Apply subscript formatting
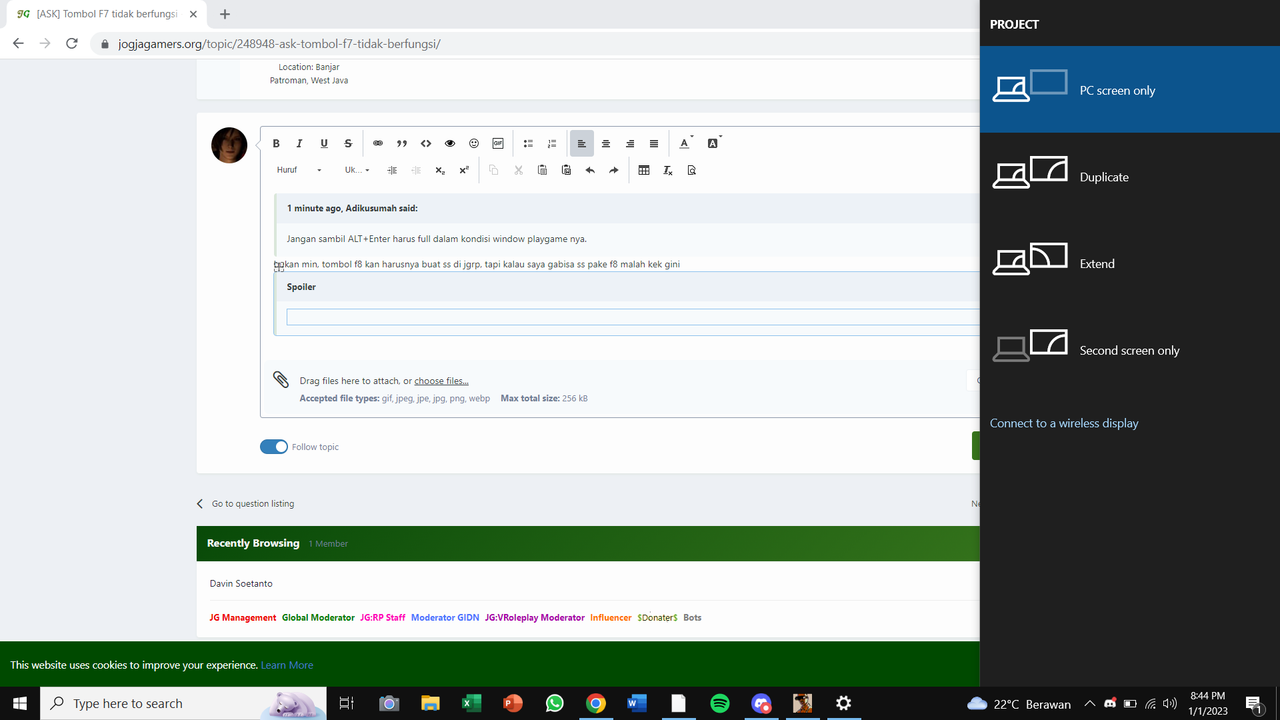Viewport: 1280px width, 720px height. click(440, 170)
